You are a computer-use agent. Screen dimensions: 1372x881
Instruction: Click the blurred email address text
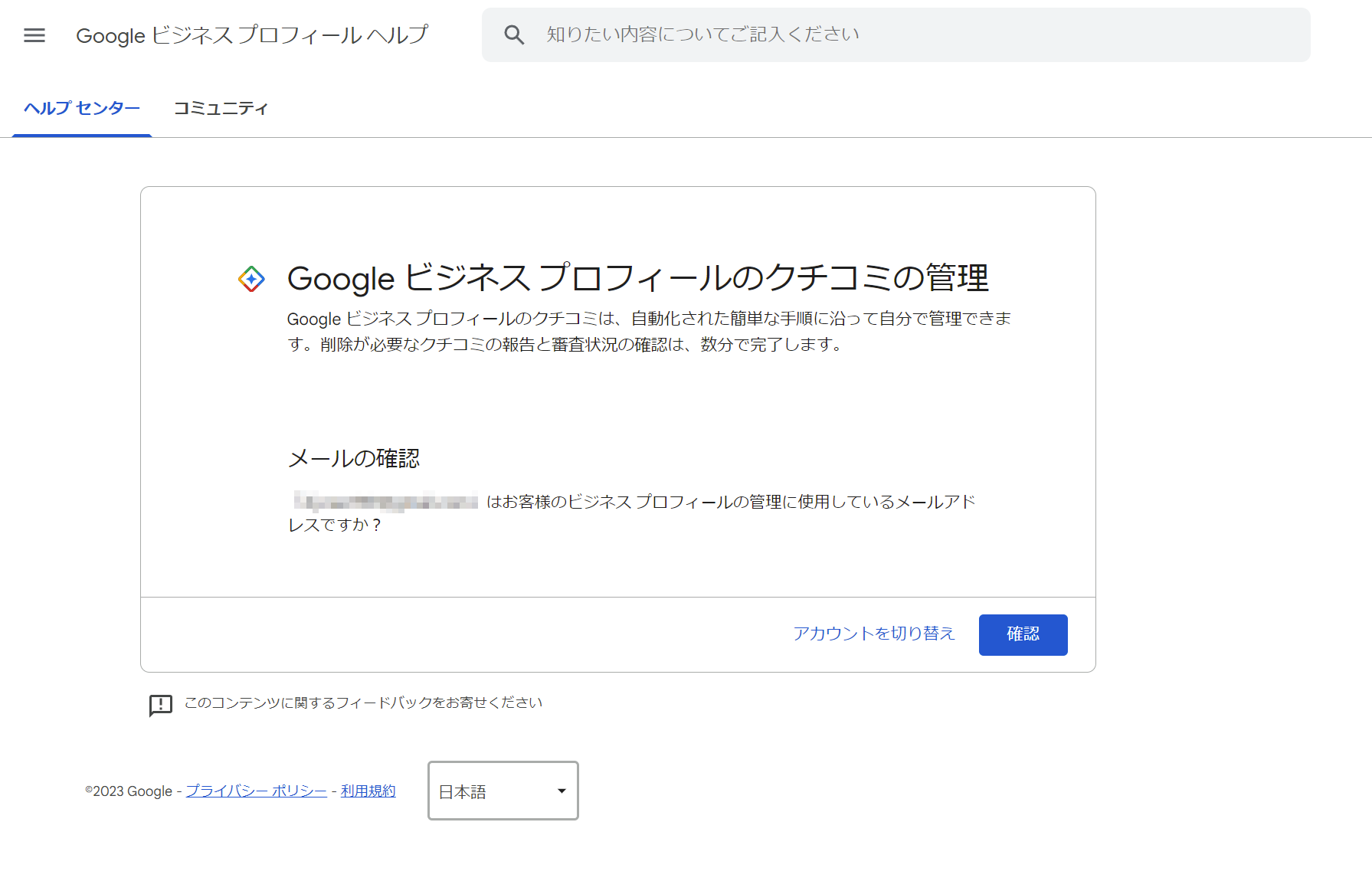[386, 502]
